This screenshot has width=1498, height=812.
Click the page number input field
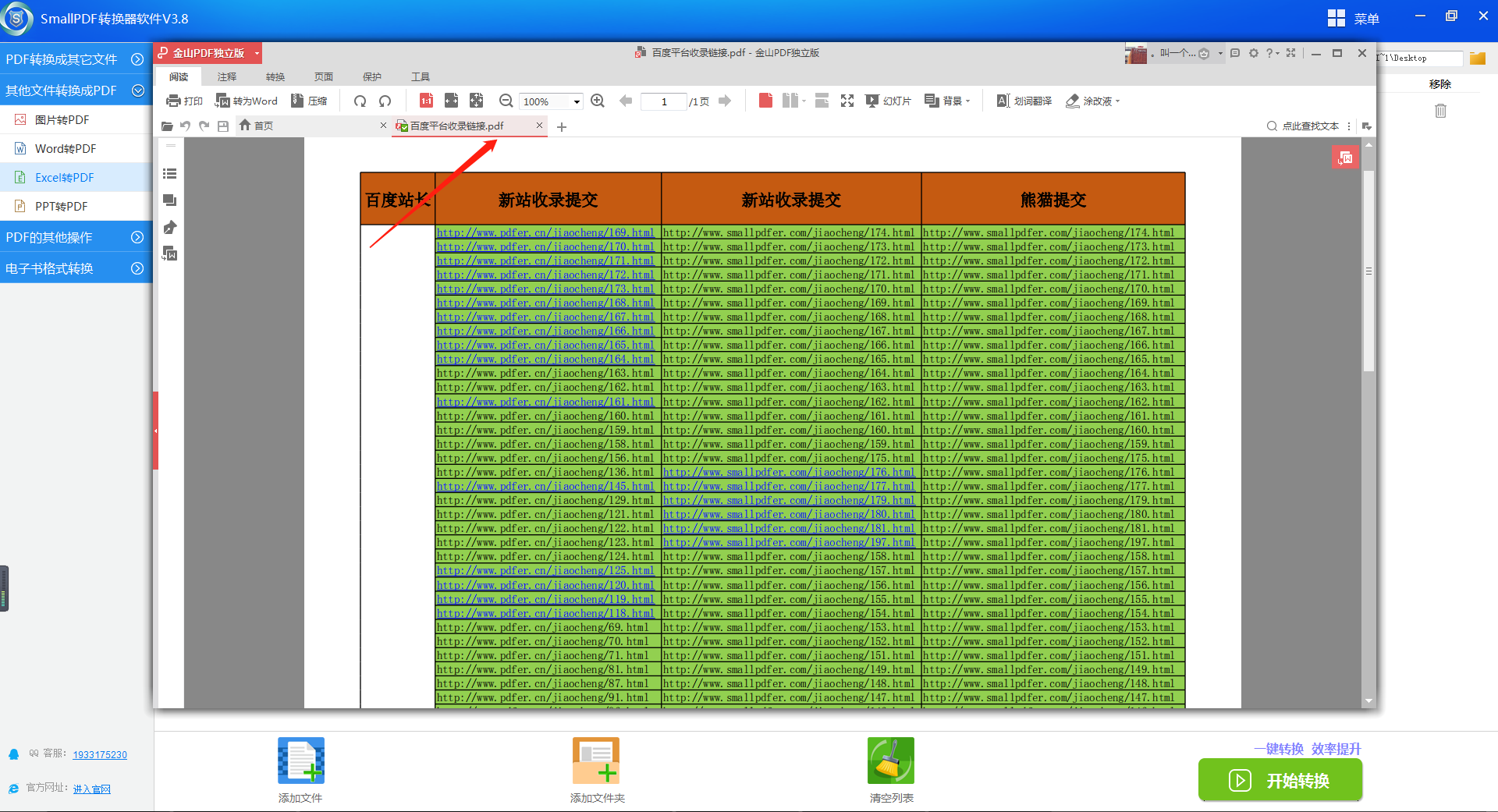coord(663,101)
